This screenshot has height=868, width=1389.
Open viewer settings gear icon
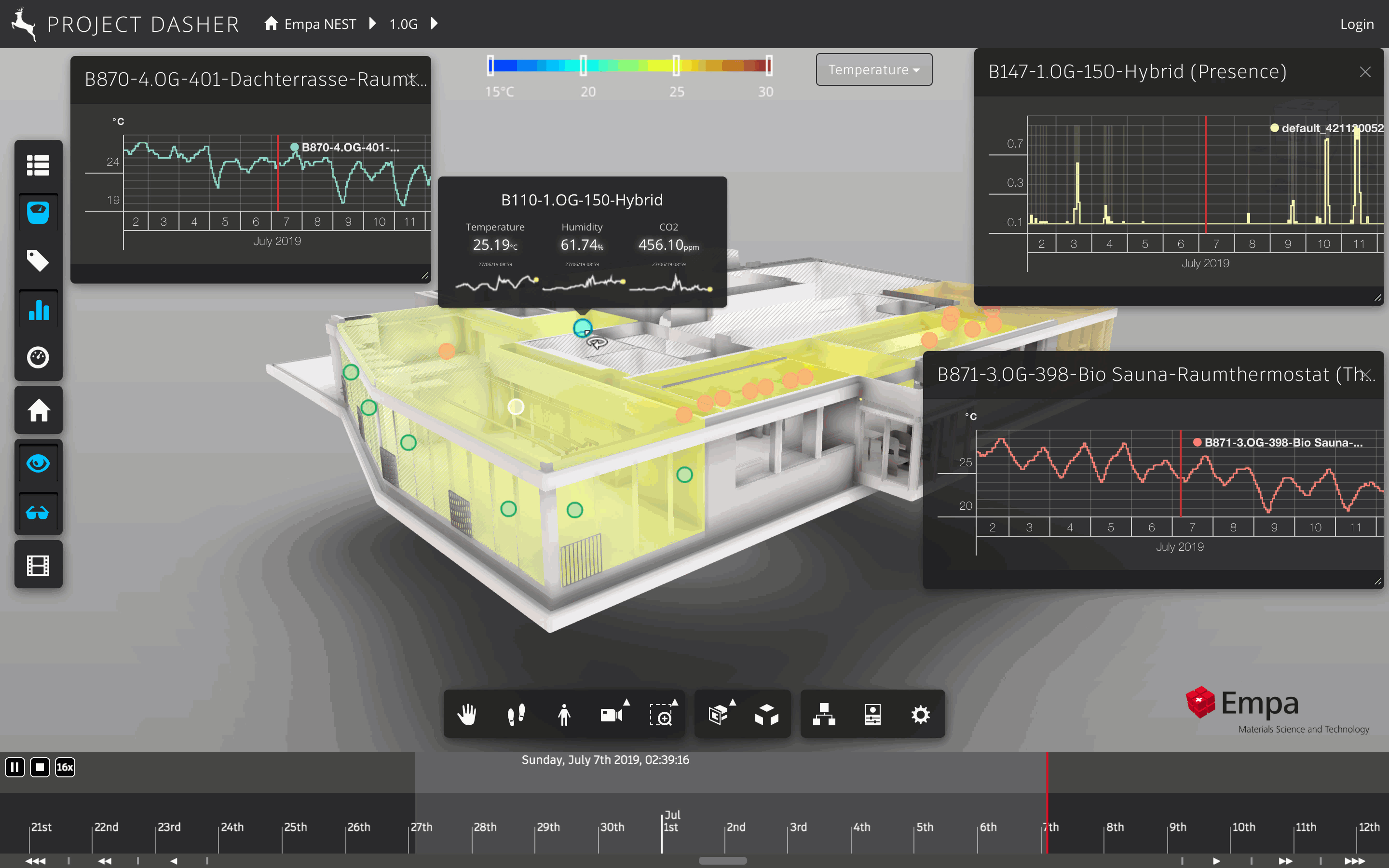coord(920,715)
